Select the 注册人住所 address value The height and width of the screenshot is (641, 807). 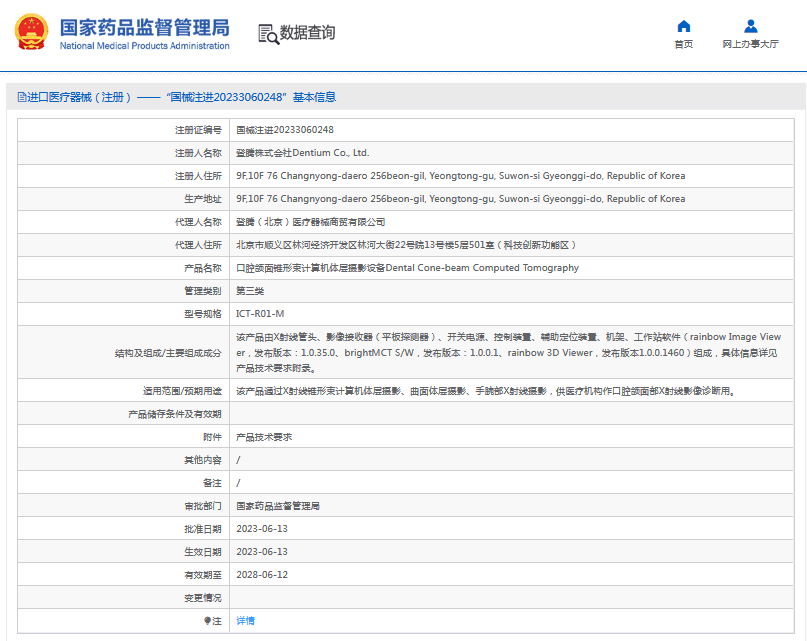[461, 176]
